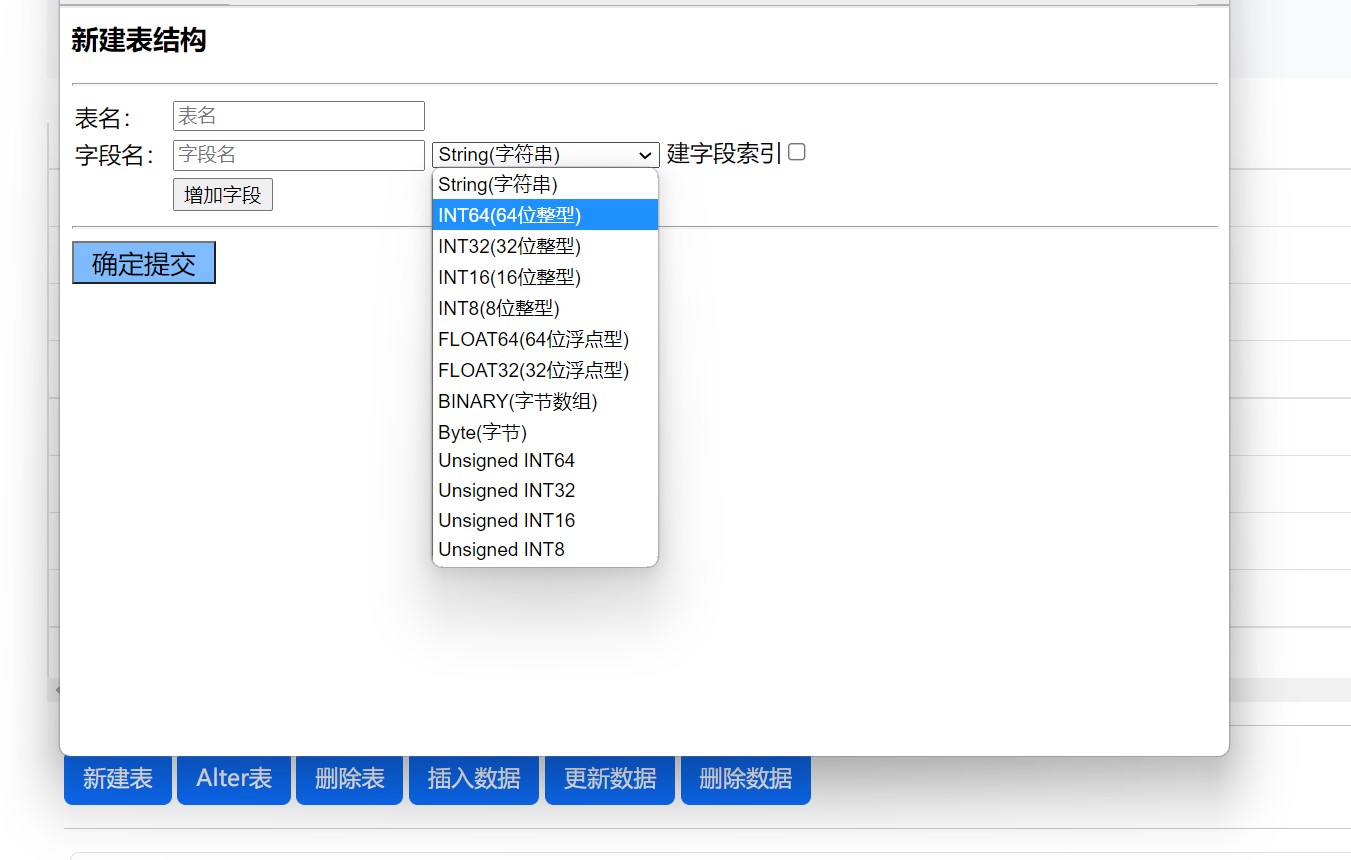Image resolution: width=1351 pixels, height=860 pixels.
Task: Click the 新建表 button
Action: 118,779
